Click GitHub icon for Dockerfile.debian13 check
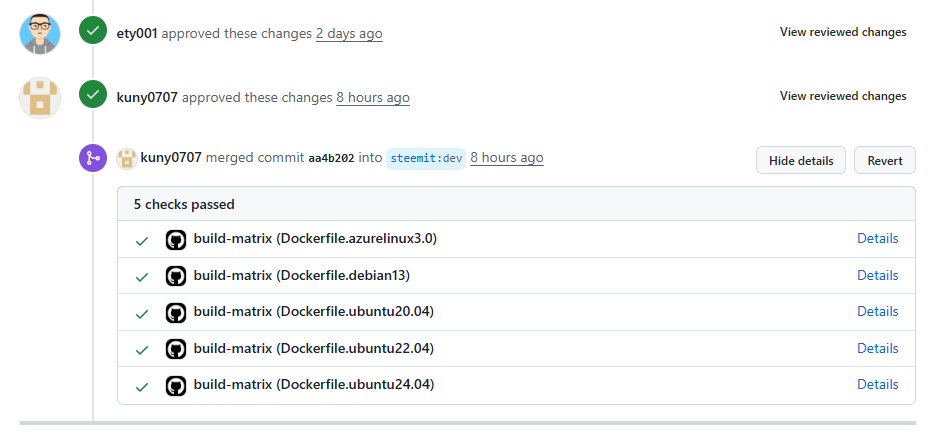Screen dimensions: 941x440 coord(176,276)
